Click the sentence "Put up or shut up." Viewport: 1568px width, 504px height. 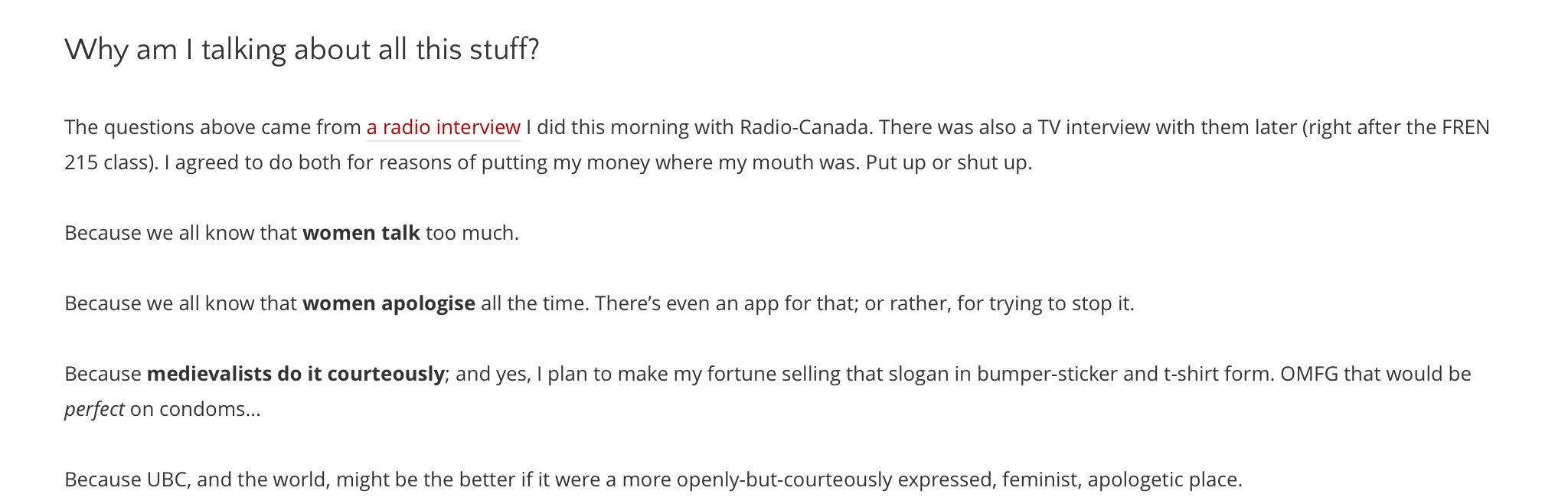click(x=949, y=162)
